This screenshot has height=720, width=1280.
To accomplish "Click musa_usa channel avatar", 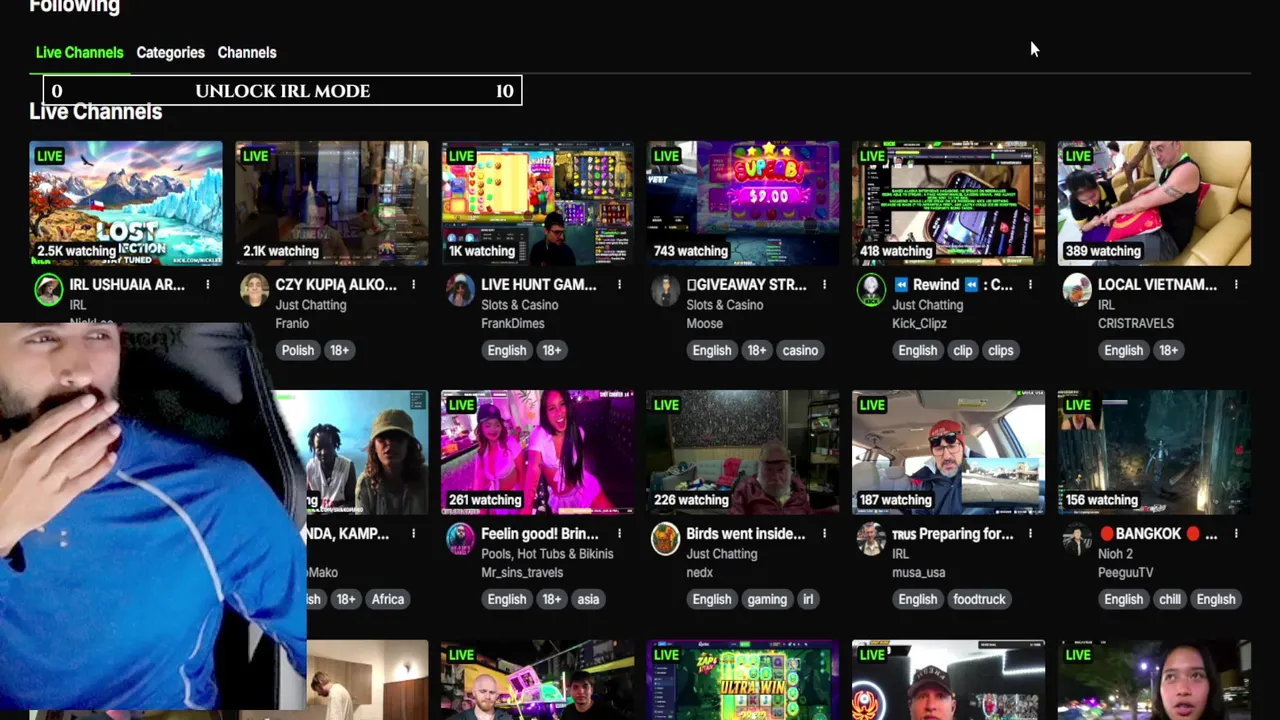I will (871, 539).
